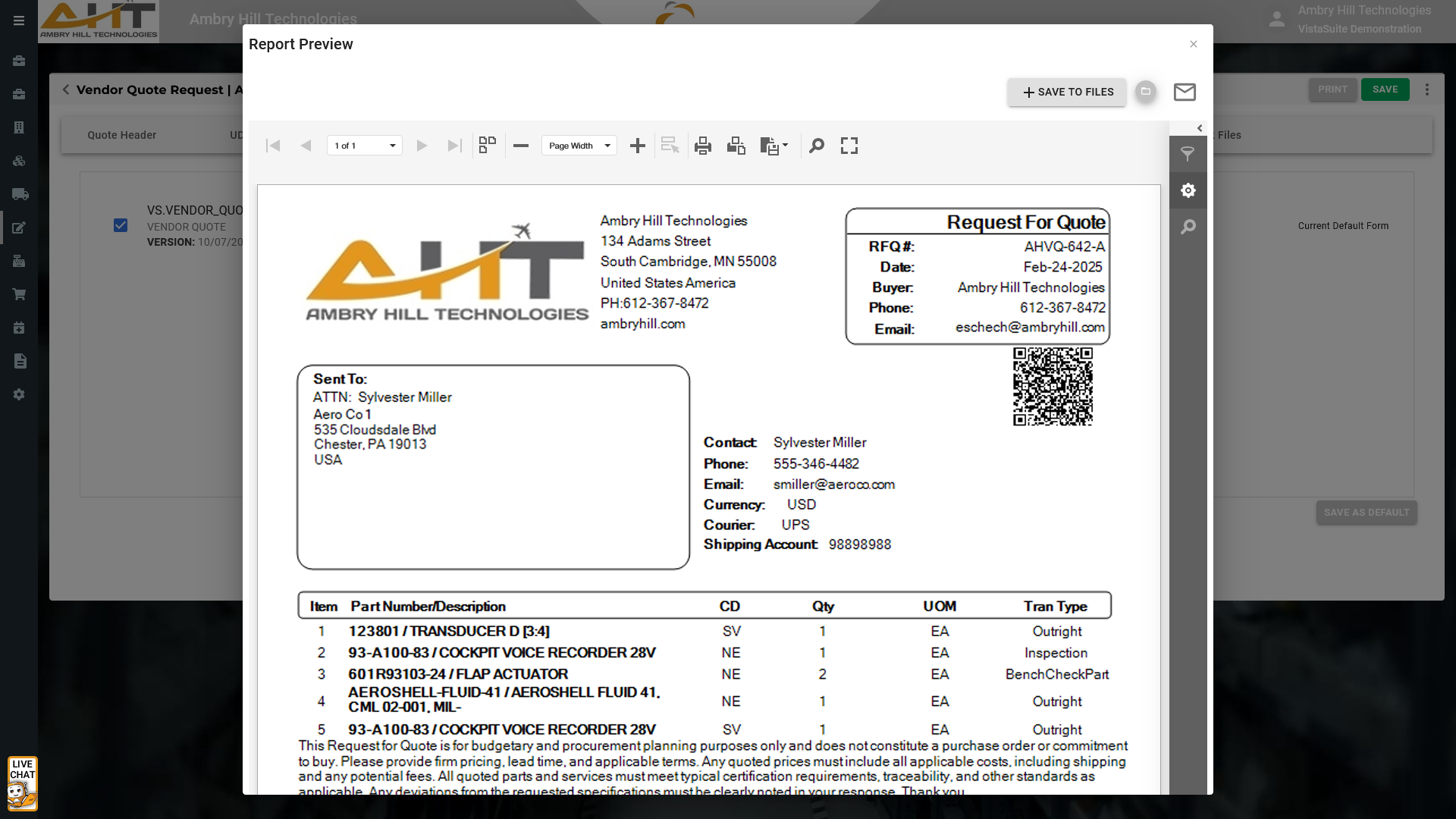This screenshot has width=1456, height=819.
Task: Click zoom out minus icon
Action: click(521, 146)
